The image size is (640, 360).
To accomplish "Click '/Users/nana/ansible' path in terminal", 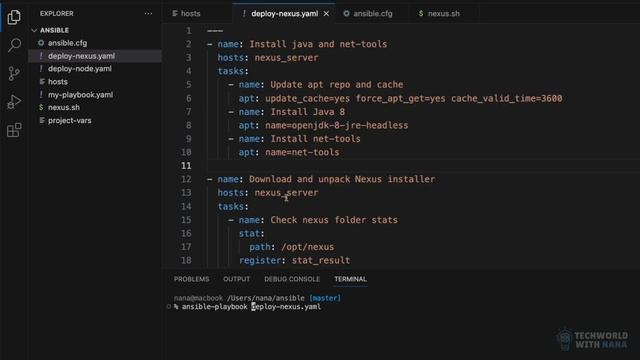I will (266, 298).
